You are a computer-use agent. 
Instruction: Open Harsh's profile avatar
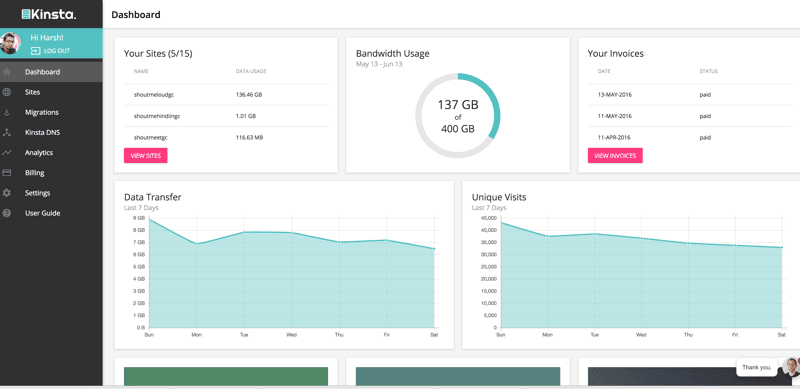[x=10, y=43]
